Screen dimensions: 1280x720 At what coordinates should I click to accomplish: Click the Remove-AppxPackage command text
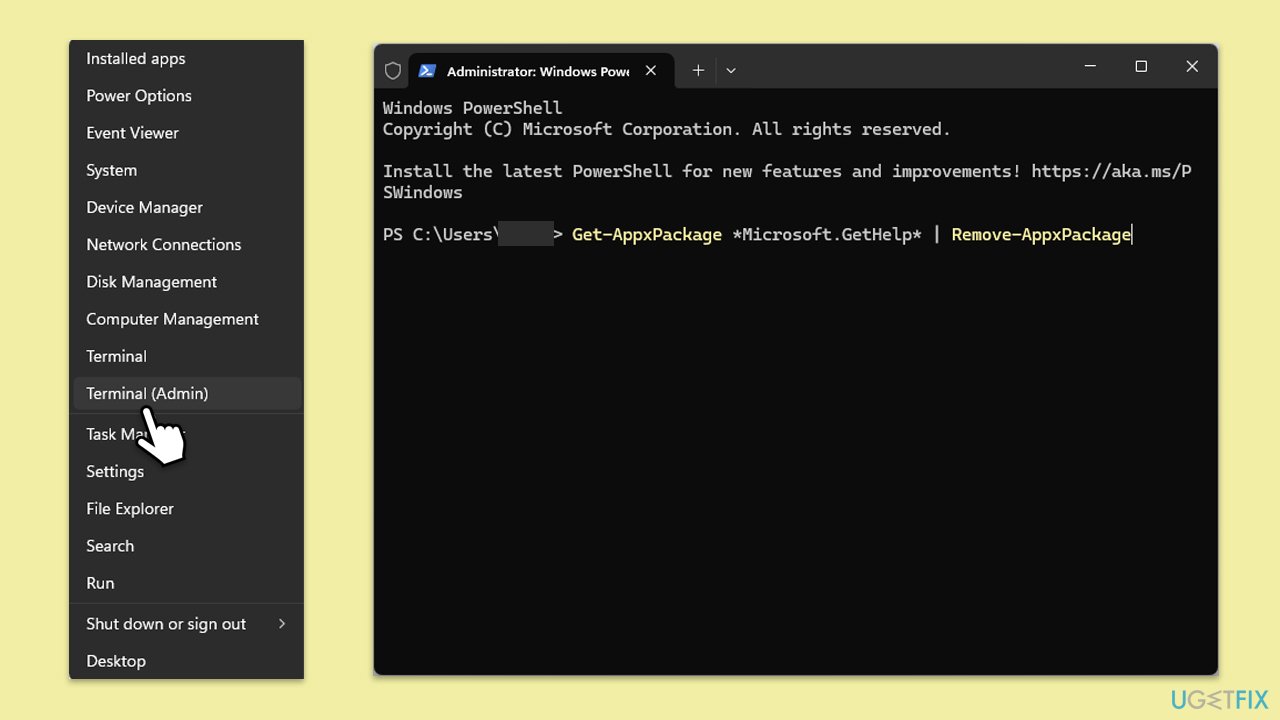[x=1041, y=234]
